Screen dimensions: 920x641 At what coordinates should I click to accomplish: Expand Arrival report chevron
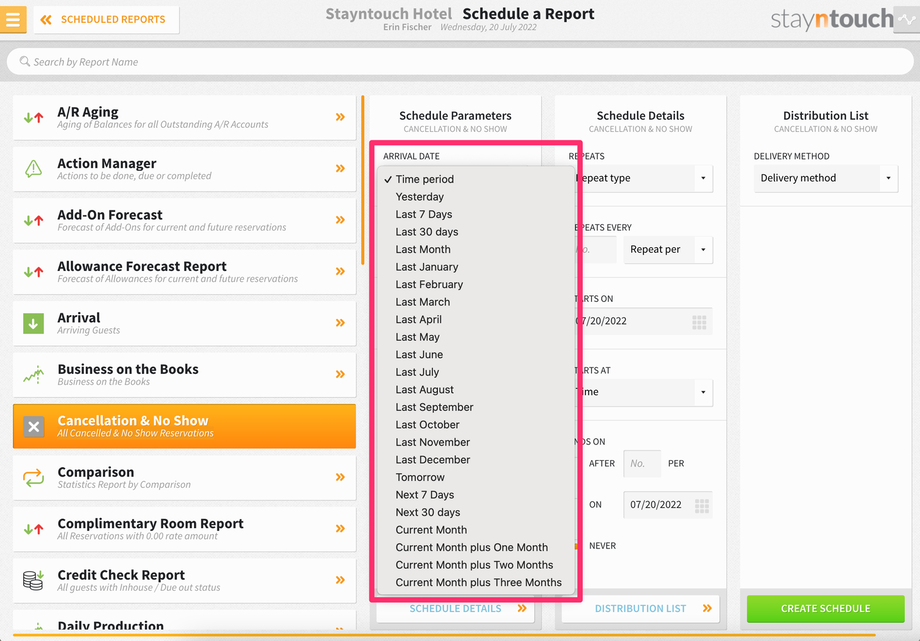click(340, 322)
